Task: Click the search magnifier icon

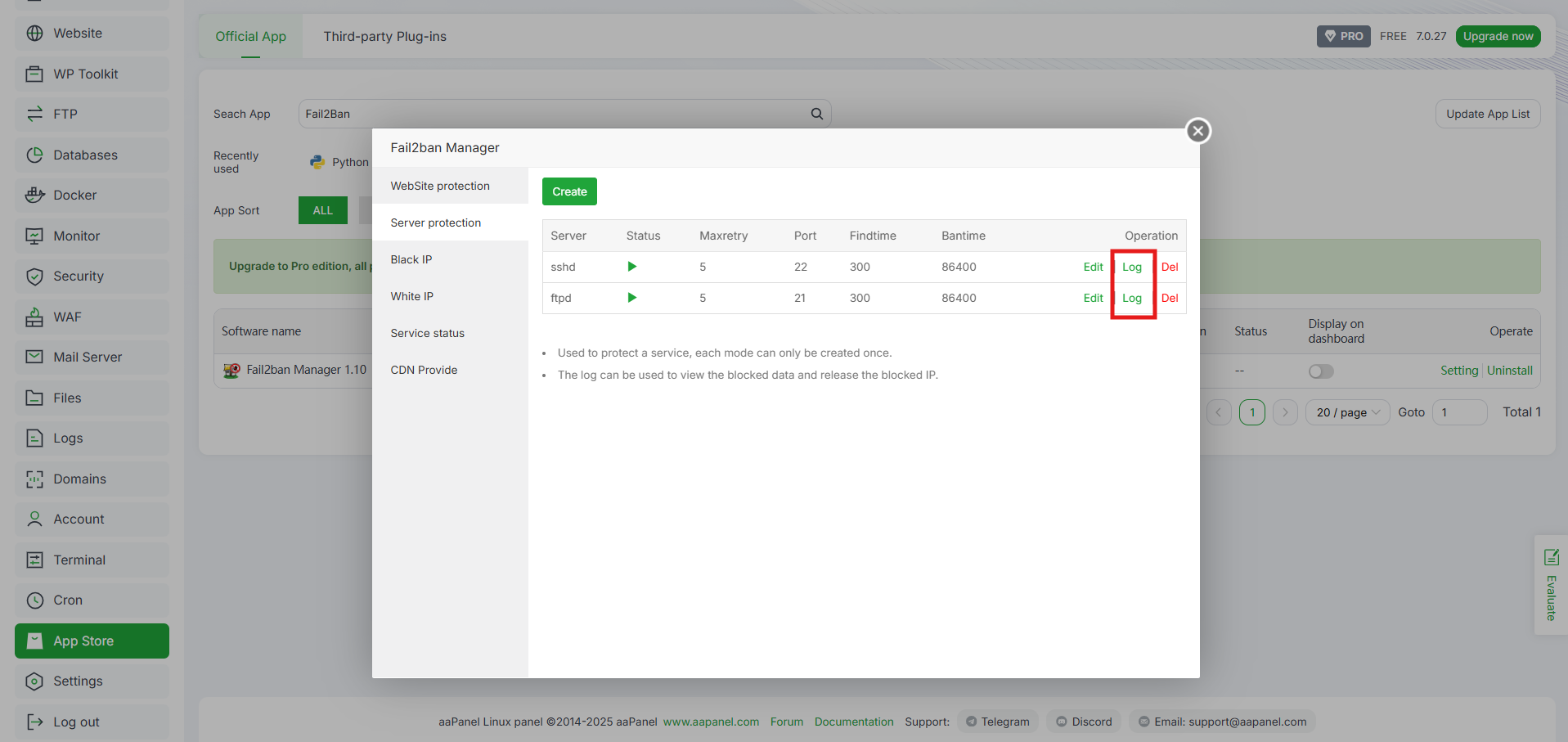Action: tap(816, 114)
